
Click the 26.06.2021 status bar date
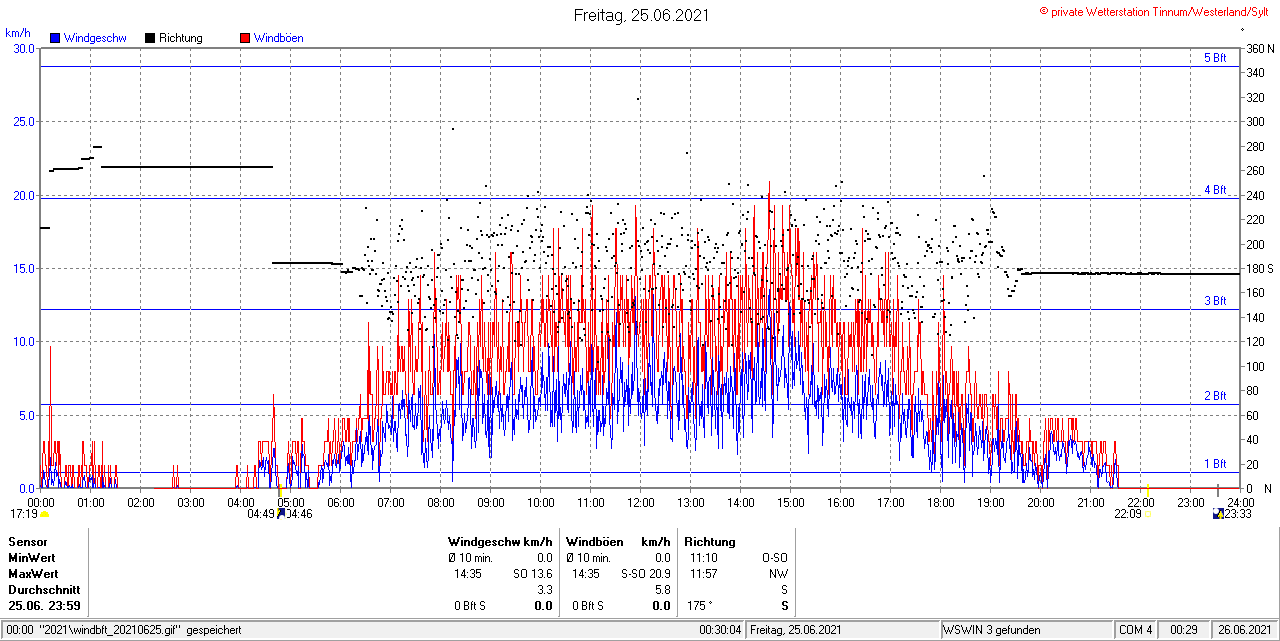1244,630
